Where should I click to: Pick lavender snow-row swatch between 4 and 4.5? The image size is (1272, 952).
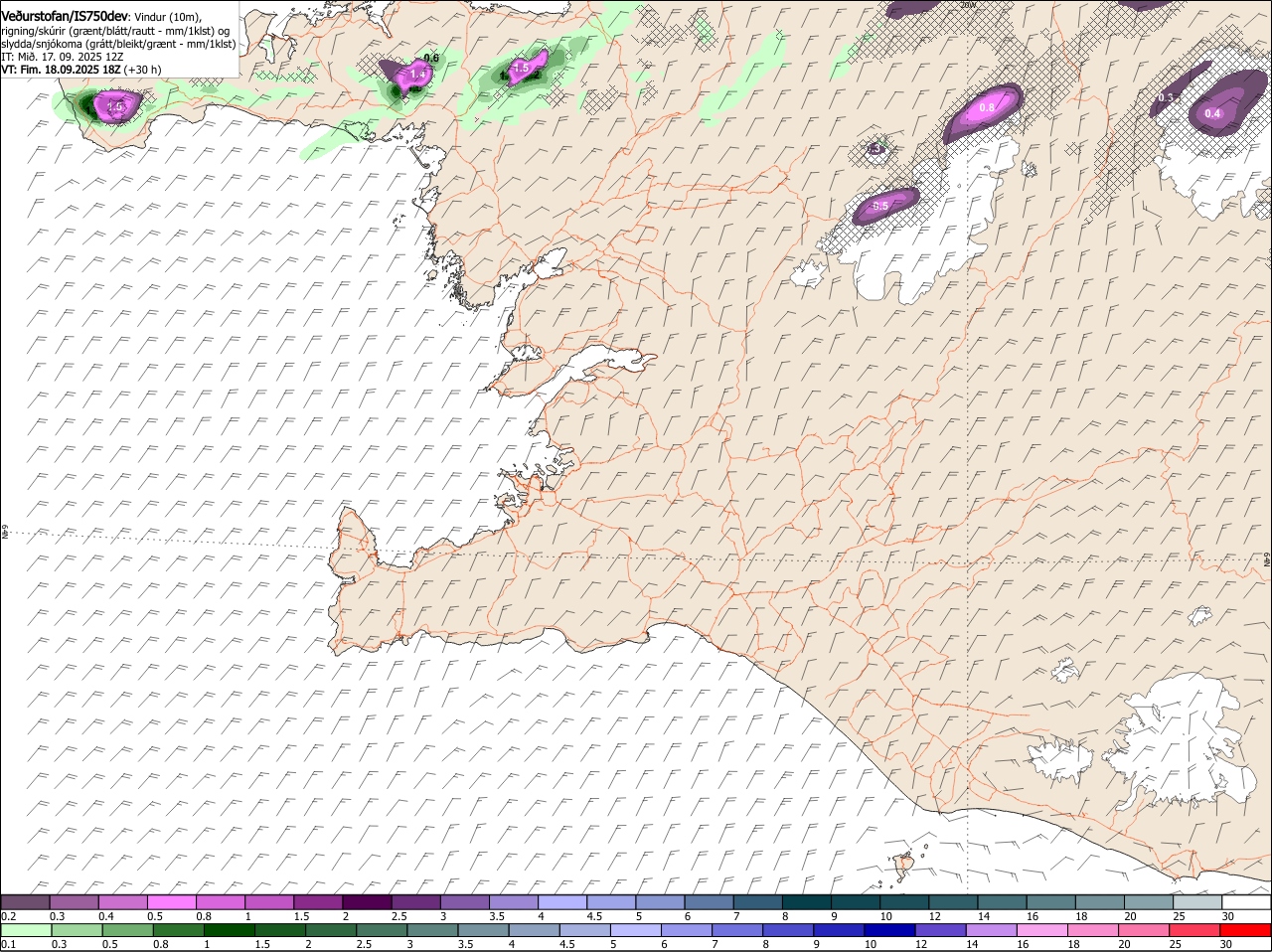coord(562,901)
